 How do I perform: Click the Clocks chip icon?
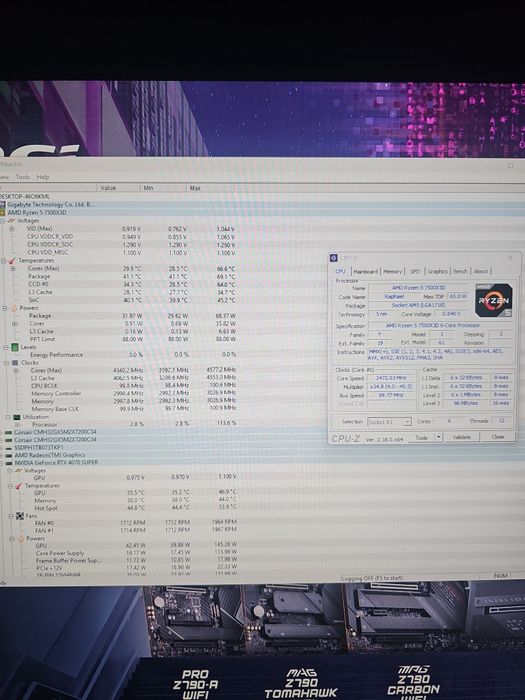15,362
